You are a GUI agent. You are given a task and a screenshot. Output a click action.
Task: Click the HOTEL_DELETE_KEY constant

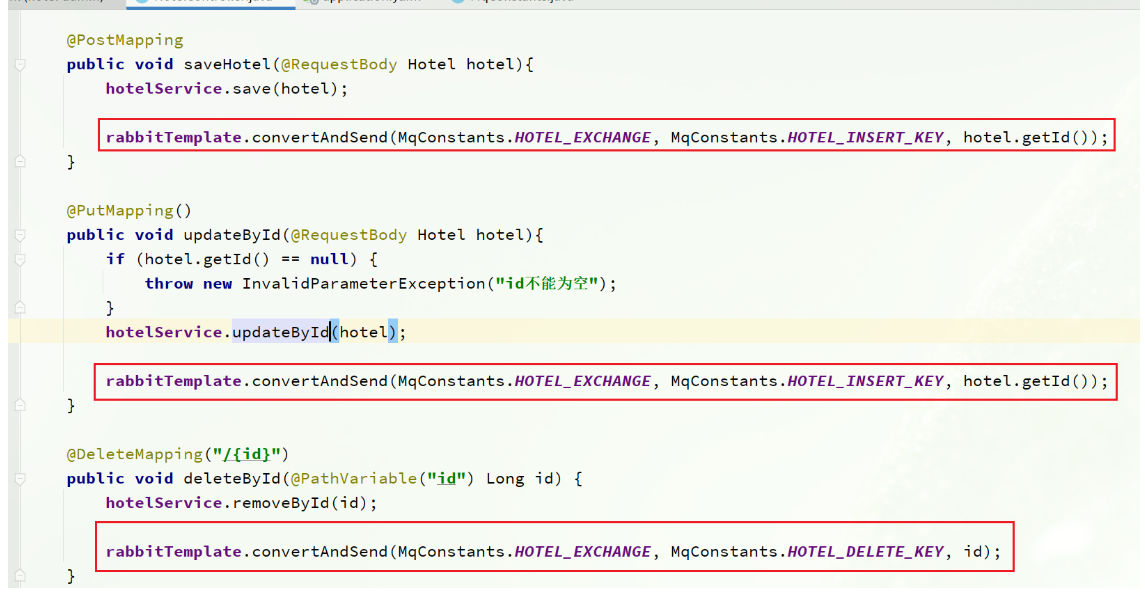[865, 552]
